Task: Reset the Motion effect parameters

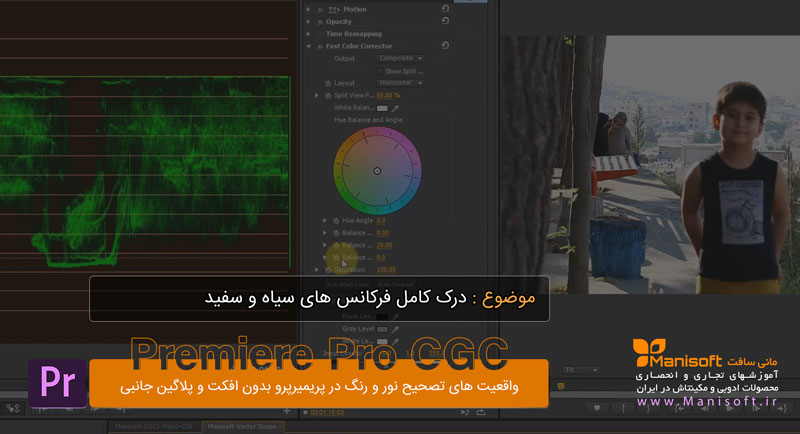Action: (x=445, y=9)
